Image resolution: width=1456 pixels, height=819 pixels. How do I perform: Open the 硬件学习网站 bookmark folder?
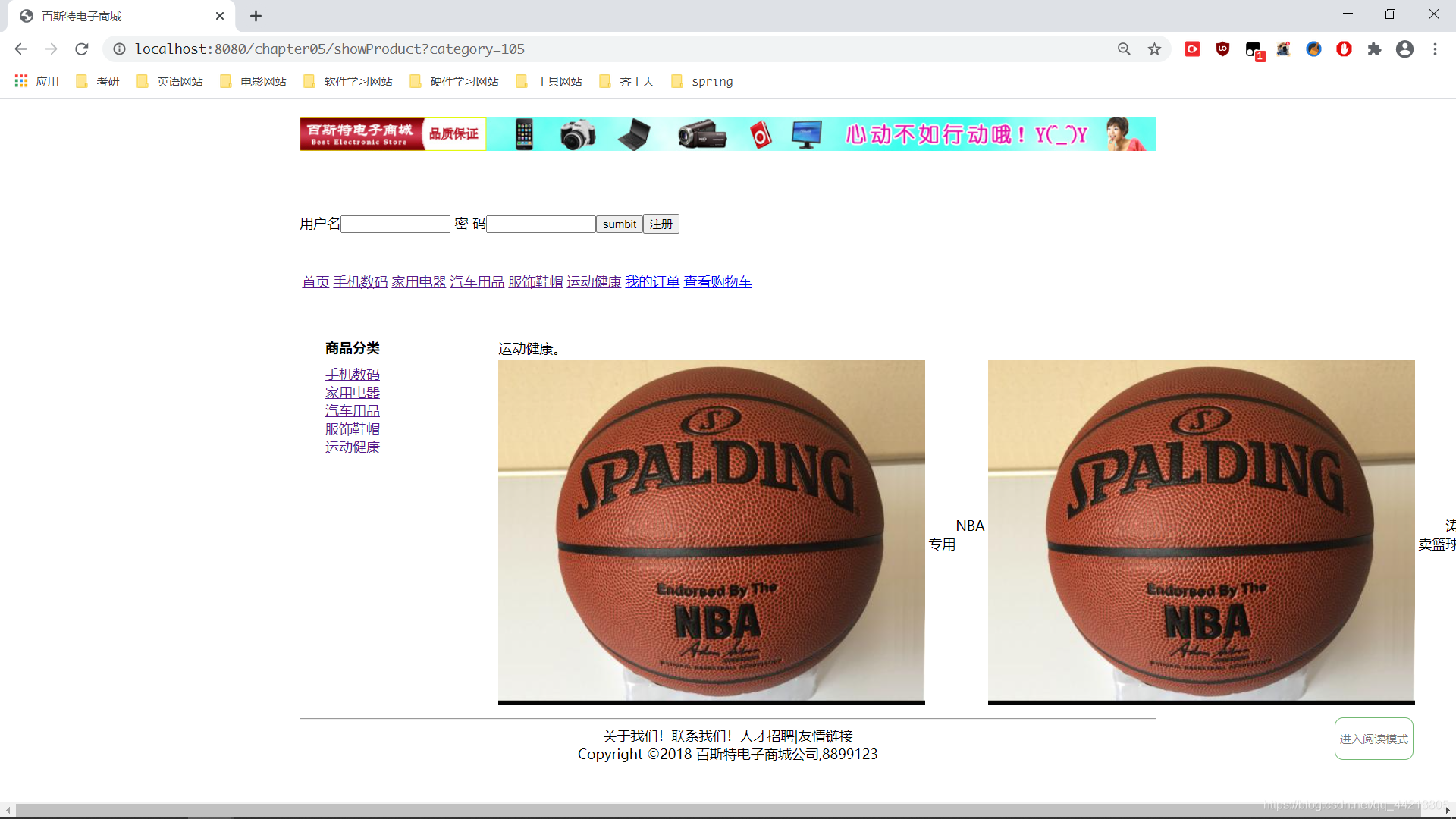pyautogui.click(x=454, y=81)
